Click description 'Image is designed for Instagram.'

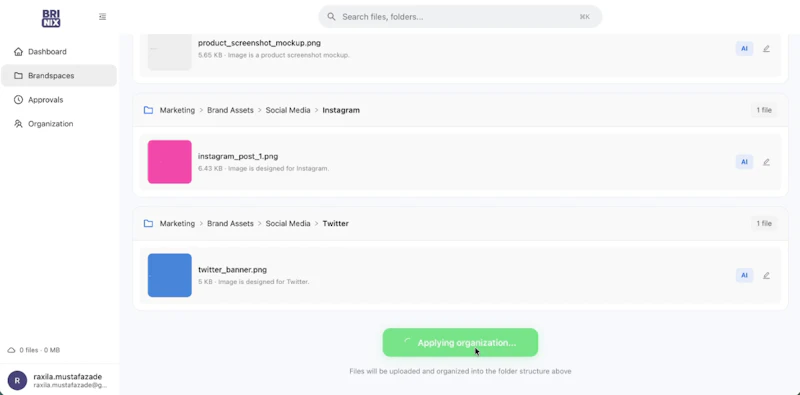278,168
